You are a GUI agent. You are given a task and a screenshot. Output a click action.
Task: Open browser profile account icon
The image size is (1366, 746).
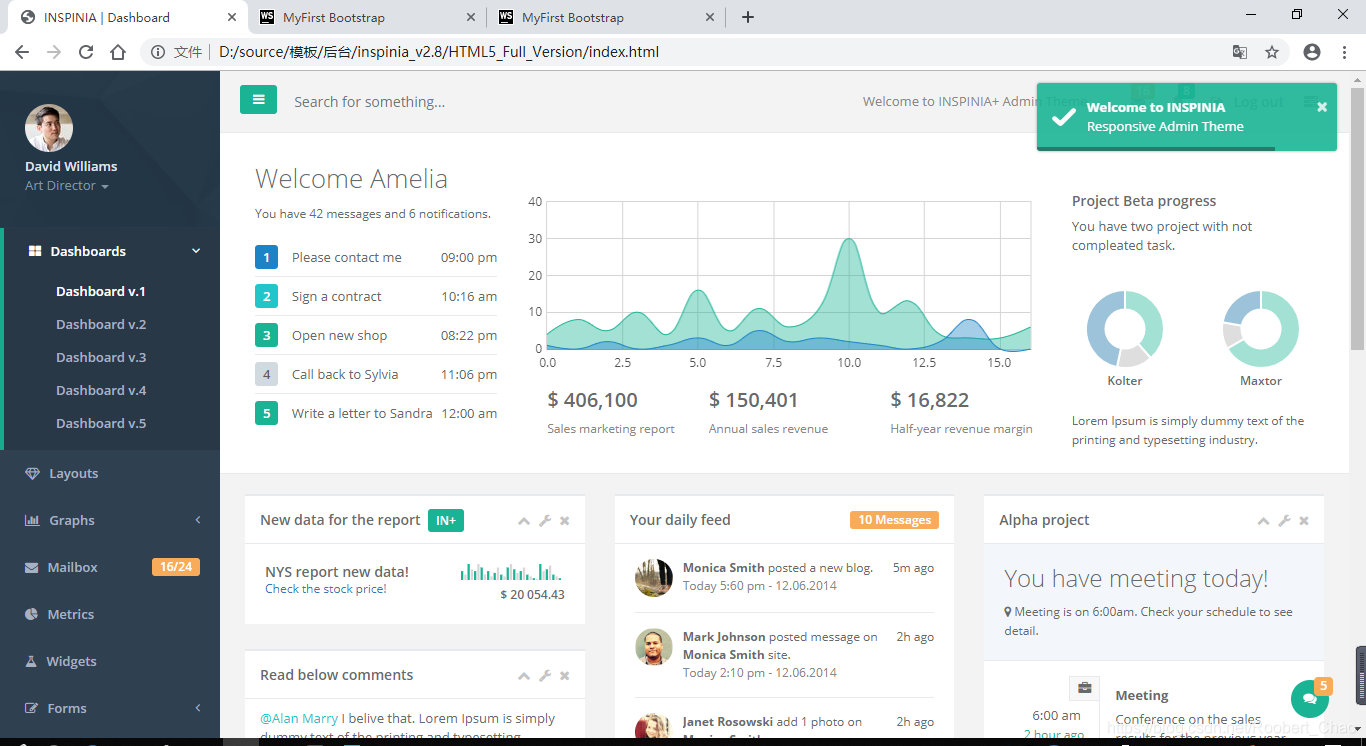pos(1312,52)
